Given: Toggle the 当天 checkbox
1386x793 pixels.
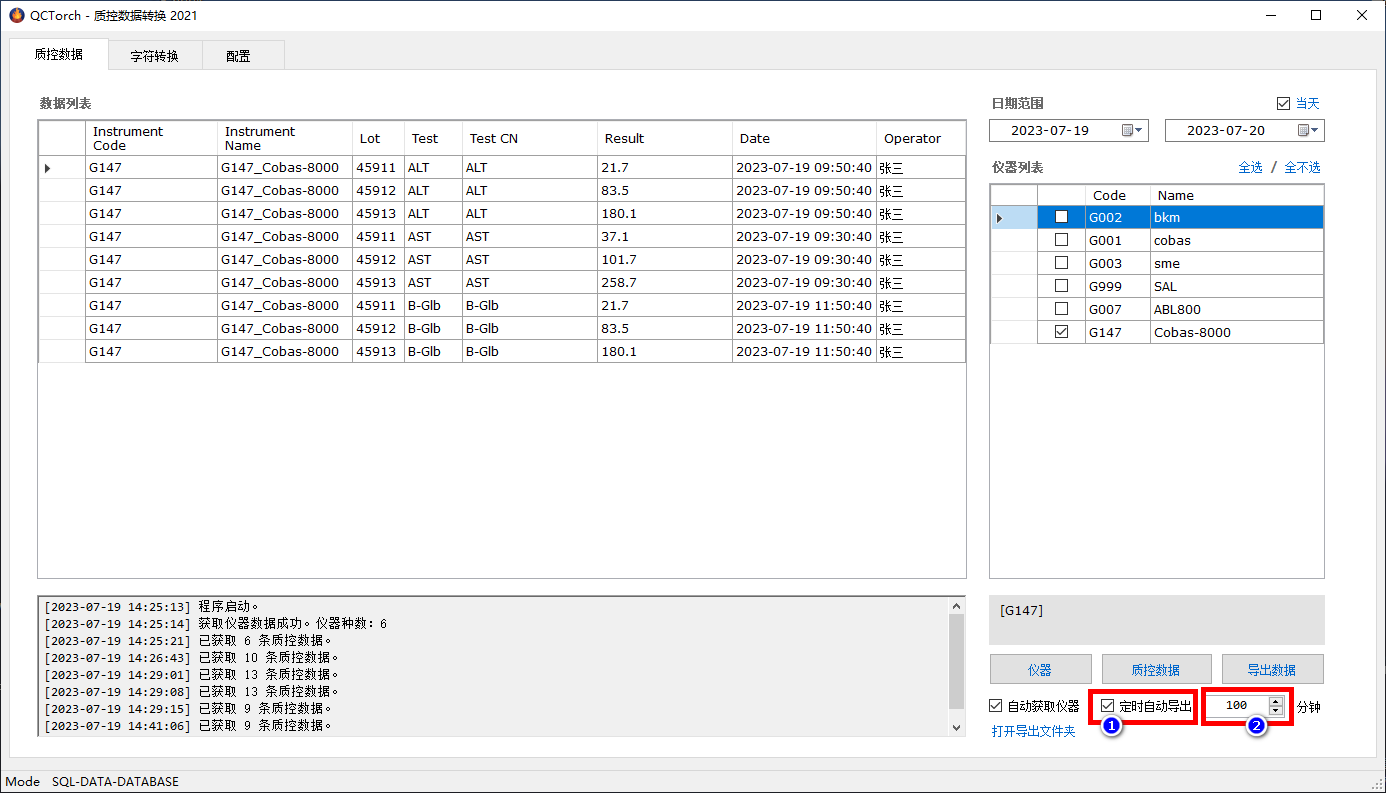Looking at the screenshot, I should click(1283, 104).
